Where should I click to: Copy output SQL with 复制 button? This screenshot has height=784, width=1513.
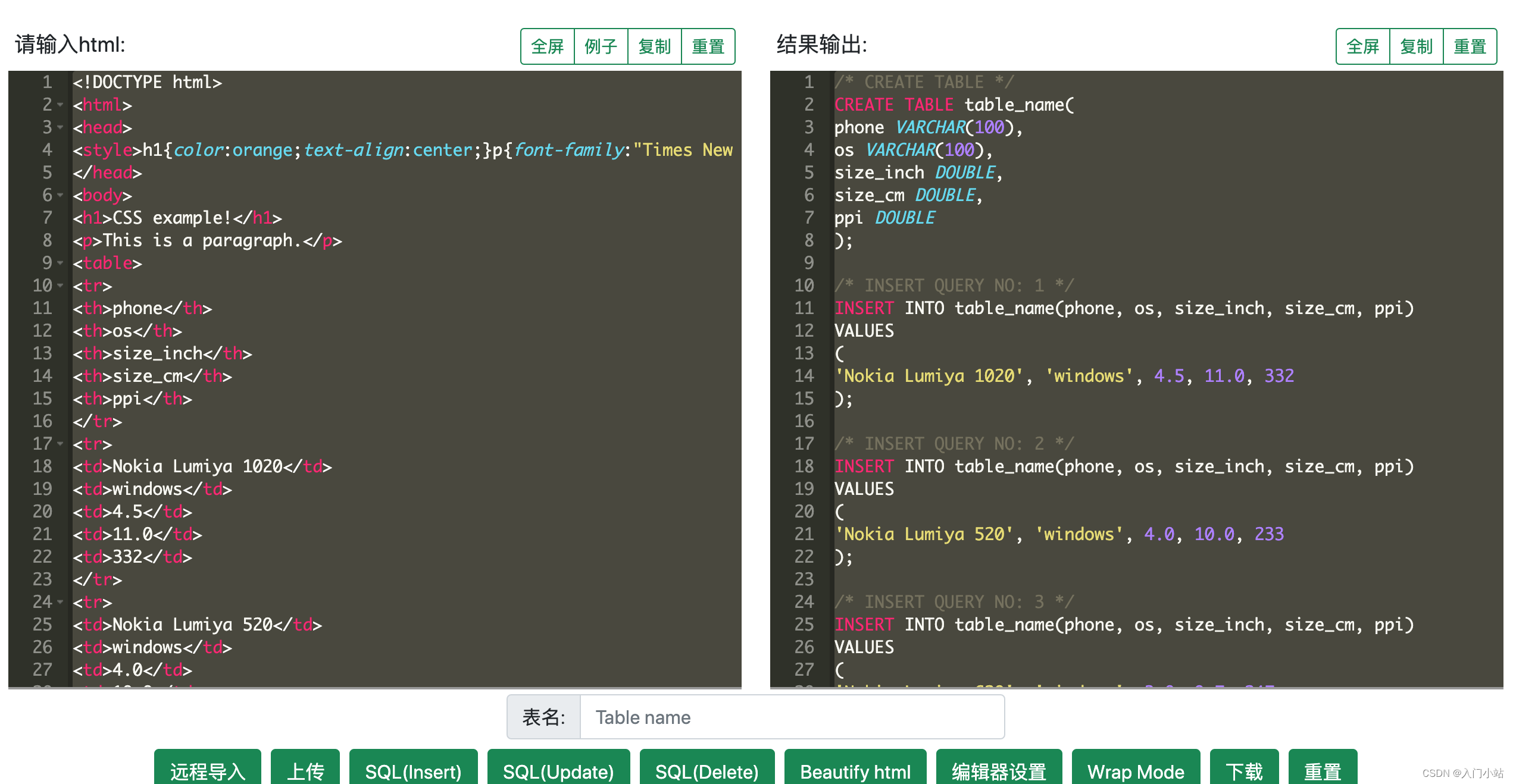(1416, 46)
